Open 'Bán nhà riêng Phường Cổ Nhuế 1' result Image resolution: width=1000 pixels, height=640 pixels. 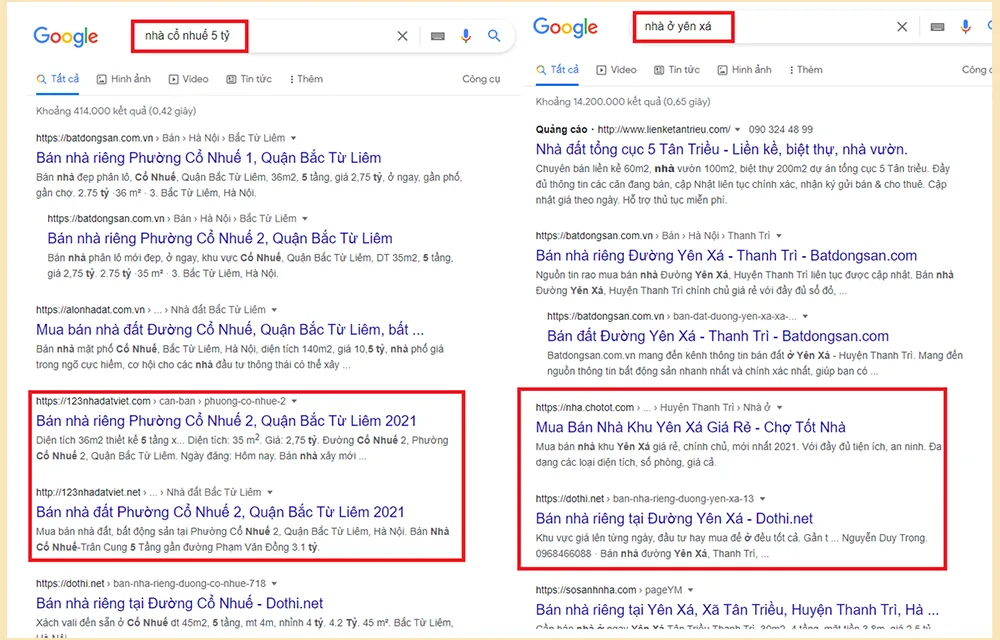[x=209, y=157]
